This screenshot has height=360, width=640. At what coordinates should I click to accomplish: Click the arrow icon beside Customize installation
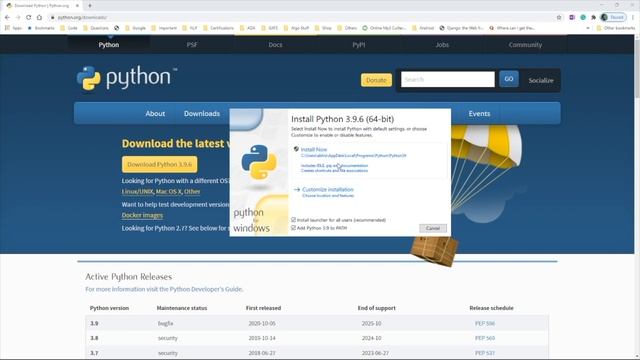[297, 189]
